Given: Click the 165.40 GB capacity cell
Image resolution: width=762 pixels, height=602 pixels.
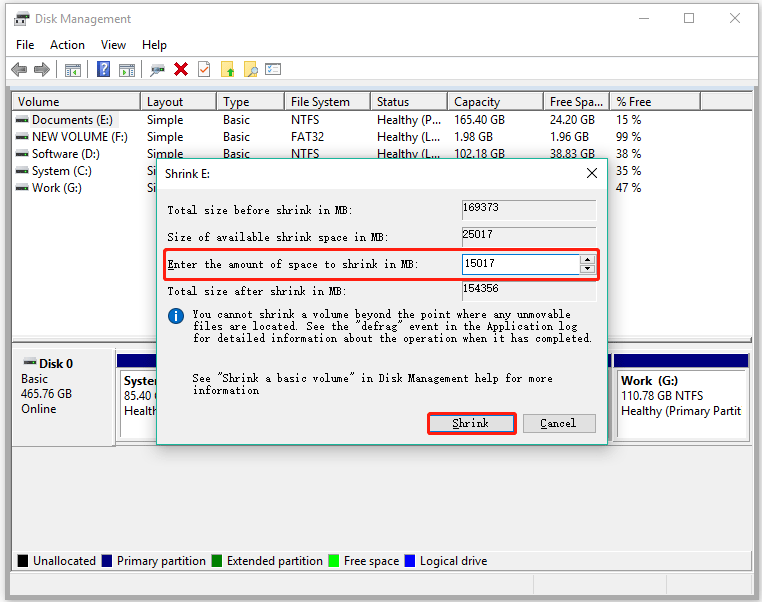Looking at the screenshot, I should click(x=479, y=120).
